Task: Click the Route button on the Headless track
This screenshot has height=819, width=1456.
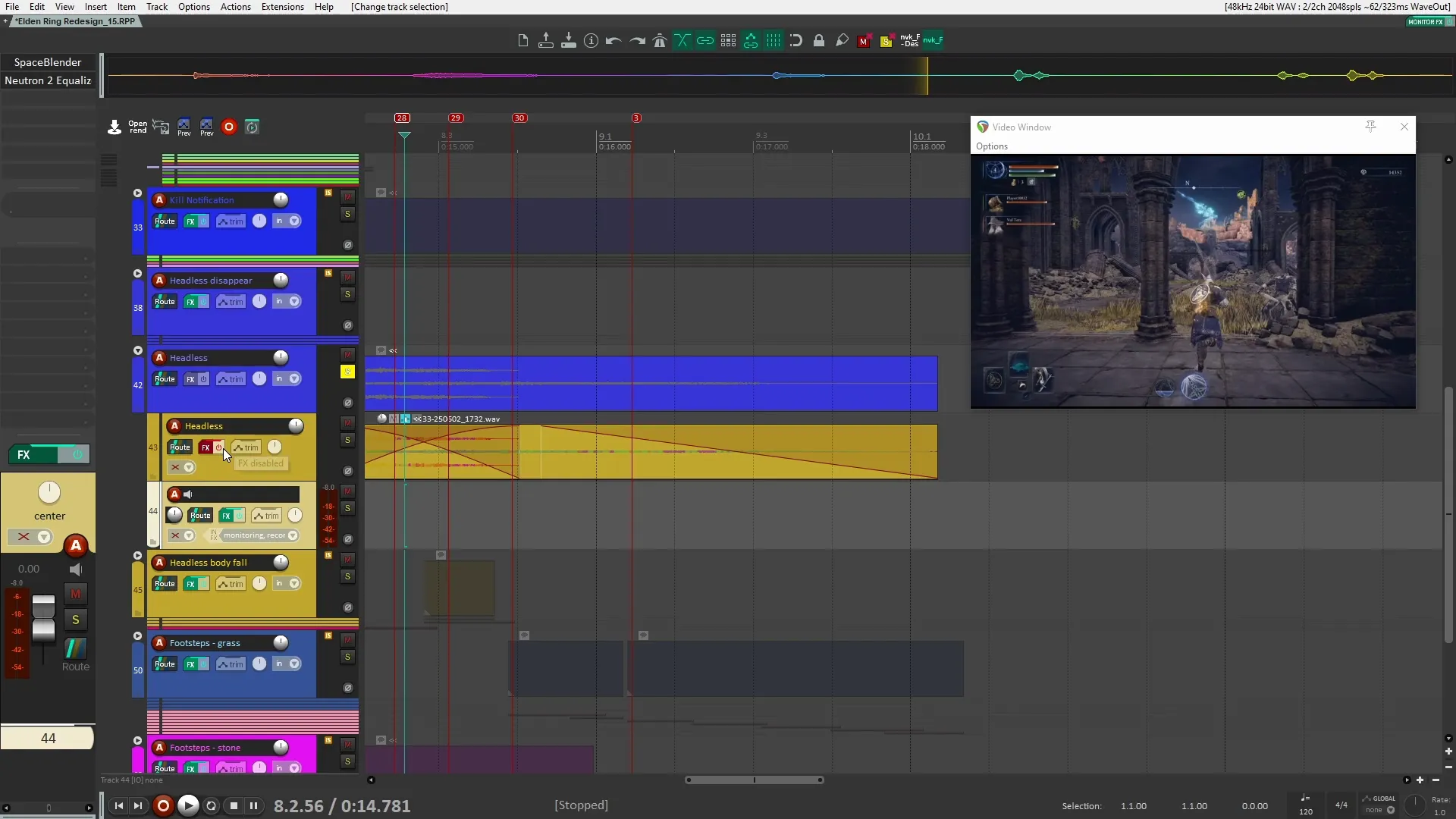Action: 179,447
